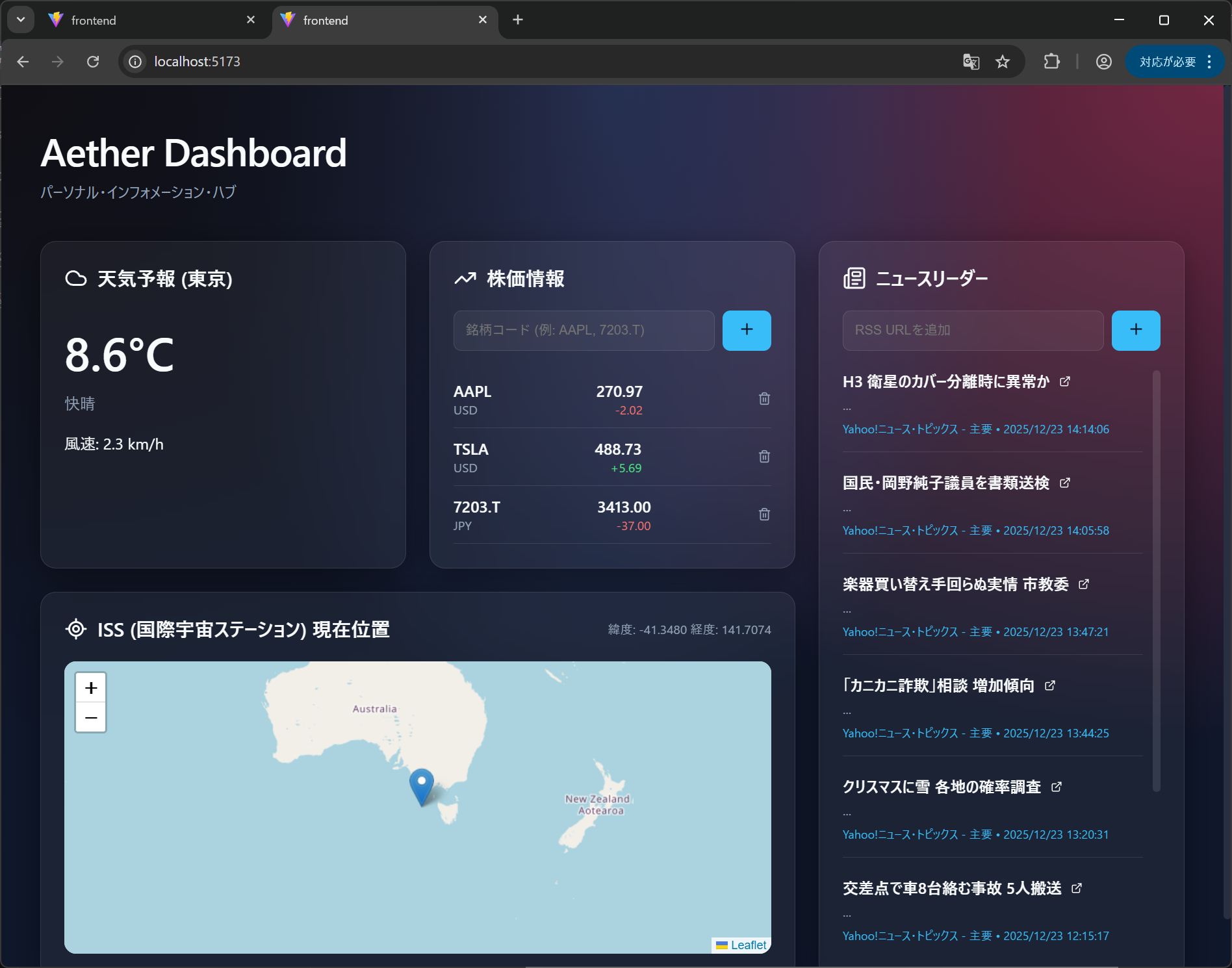Viewport: 1232px width, 968px height.
Task: Go forward in browser history
Action: pyautogui.click(x=58, y=62)
